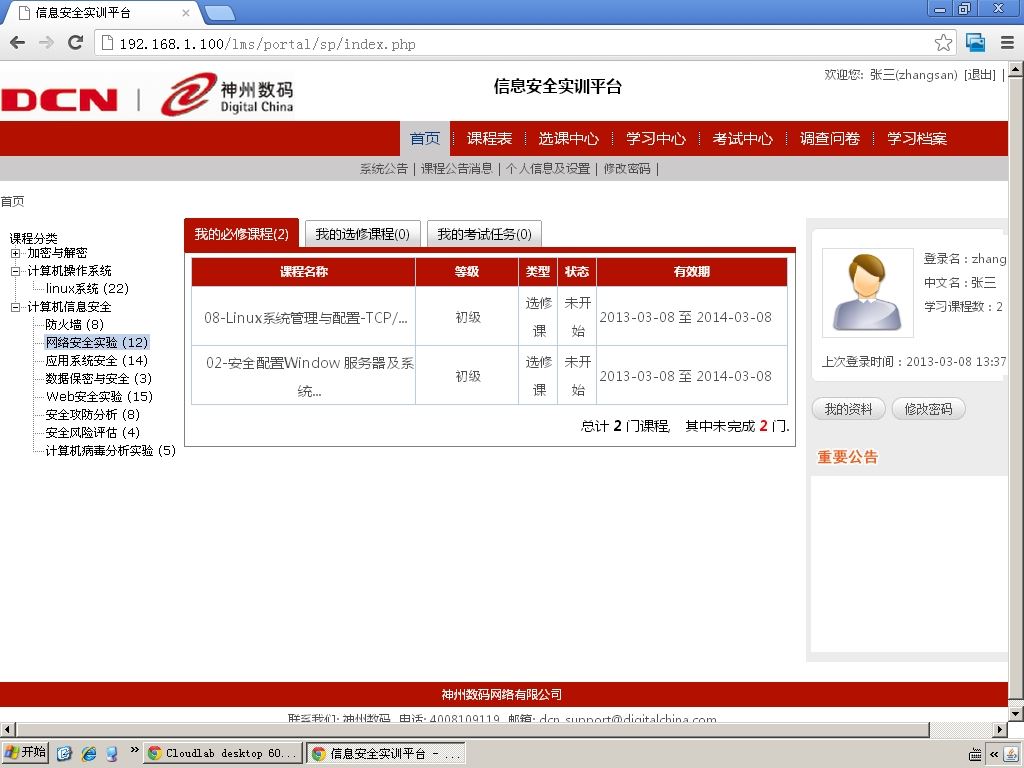Viewport: 1024px width, 768px height.
Task: Click the third quick launch icon
Action: tap(112, 754)
